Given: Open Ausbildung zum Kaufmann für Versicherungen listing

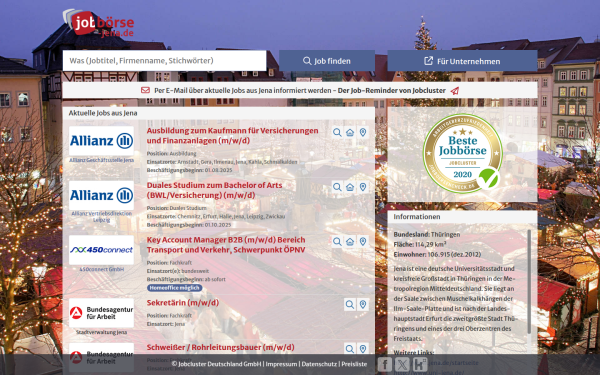Looking at the screenshot, I should click(x=232, y=135).
